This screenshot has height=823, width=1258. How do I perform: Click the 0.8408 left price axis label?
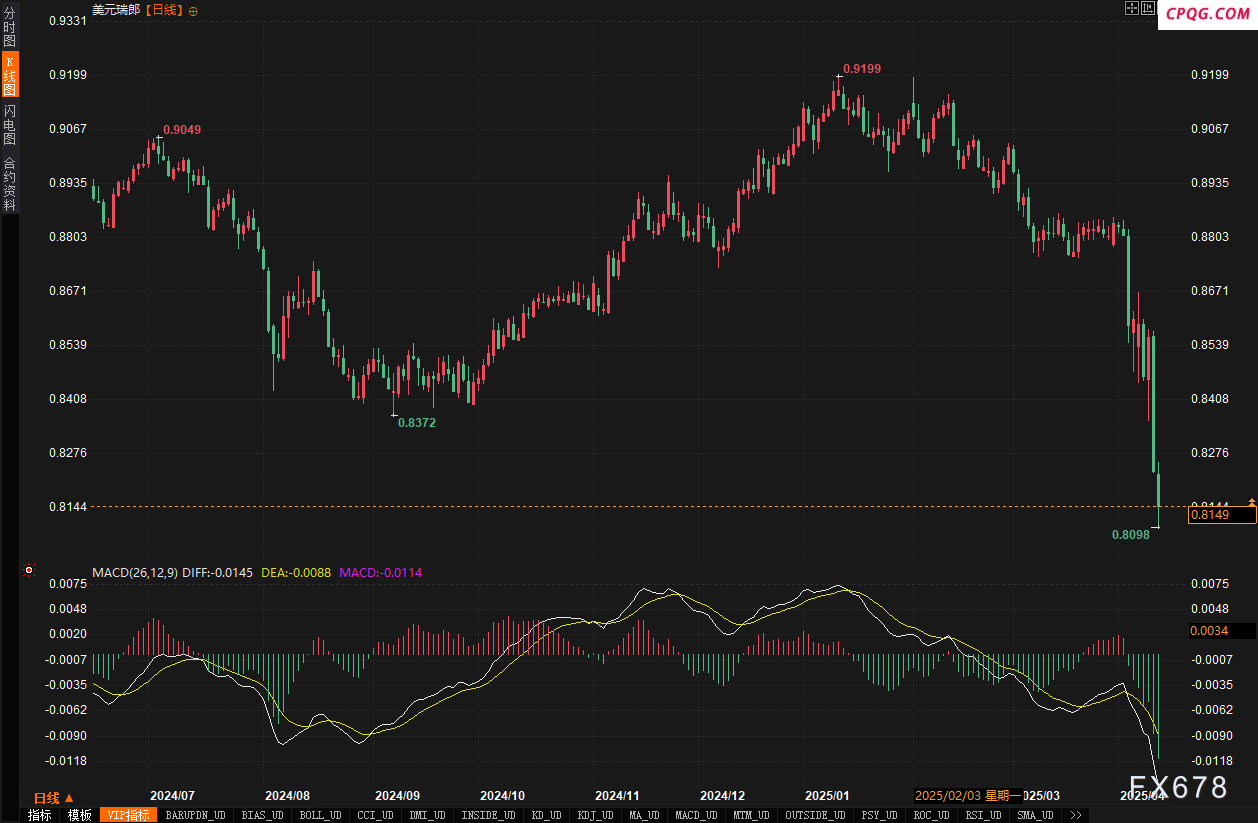[x=66, y=399]
